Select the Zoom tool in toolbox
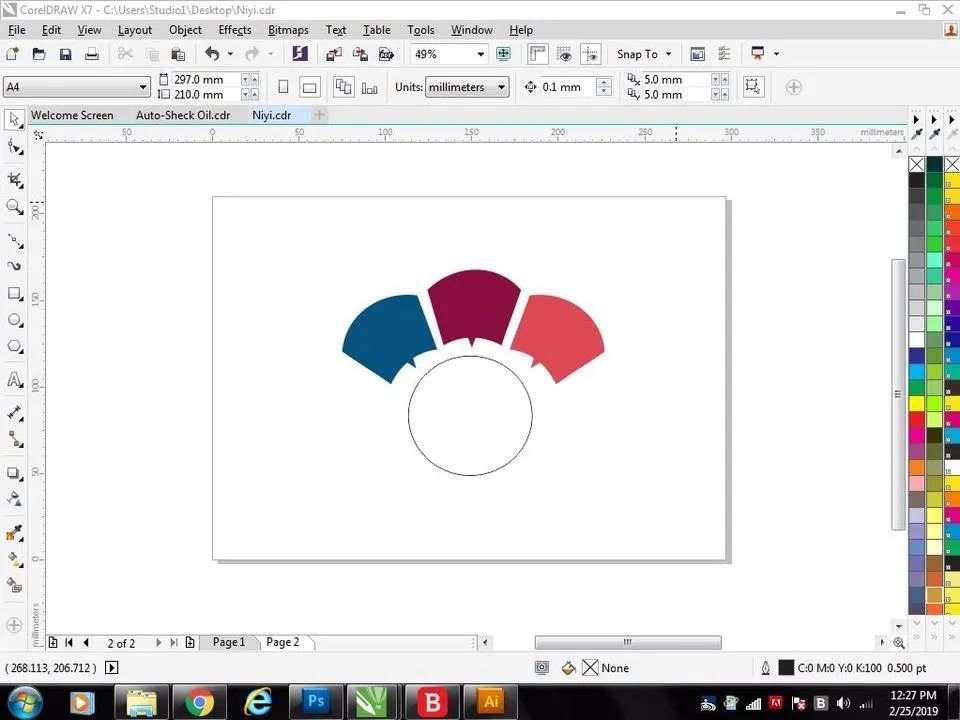This screenshot has height=720, width=960. tap(14, 207)
